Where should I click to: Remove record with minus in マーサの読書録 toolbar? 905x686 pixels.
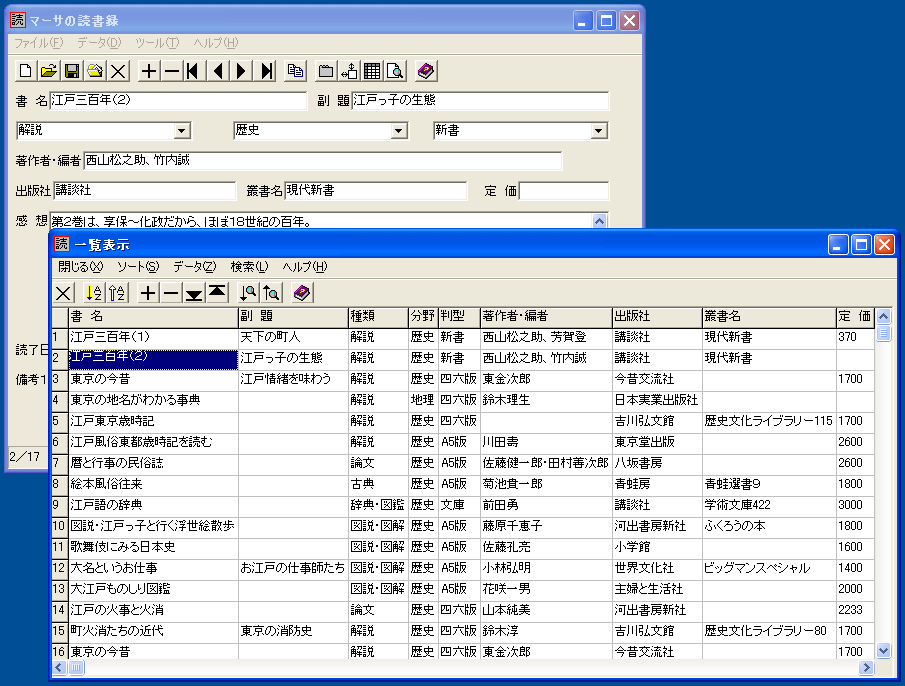[171, 71]
